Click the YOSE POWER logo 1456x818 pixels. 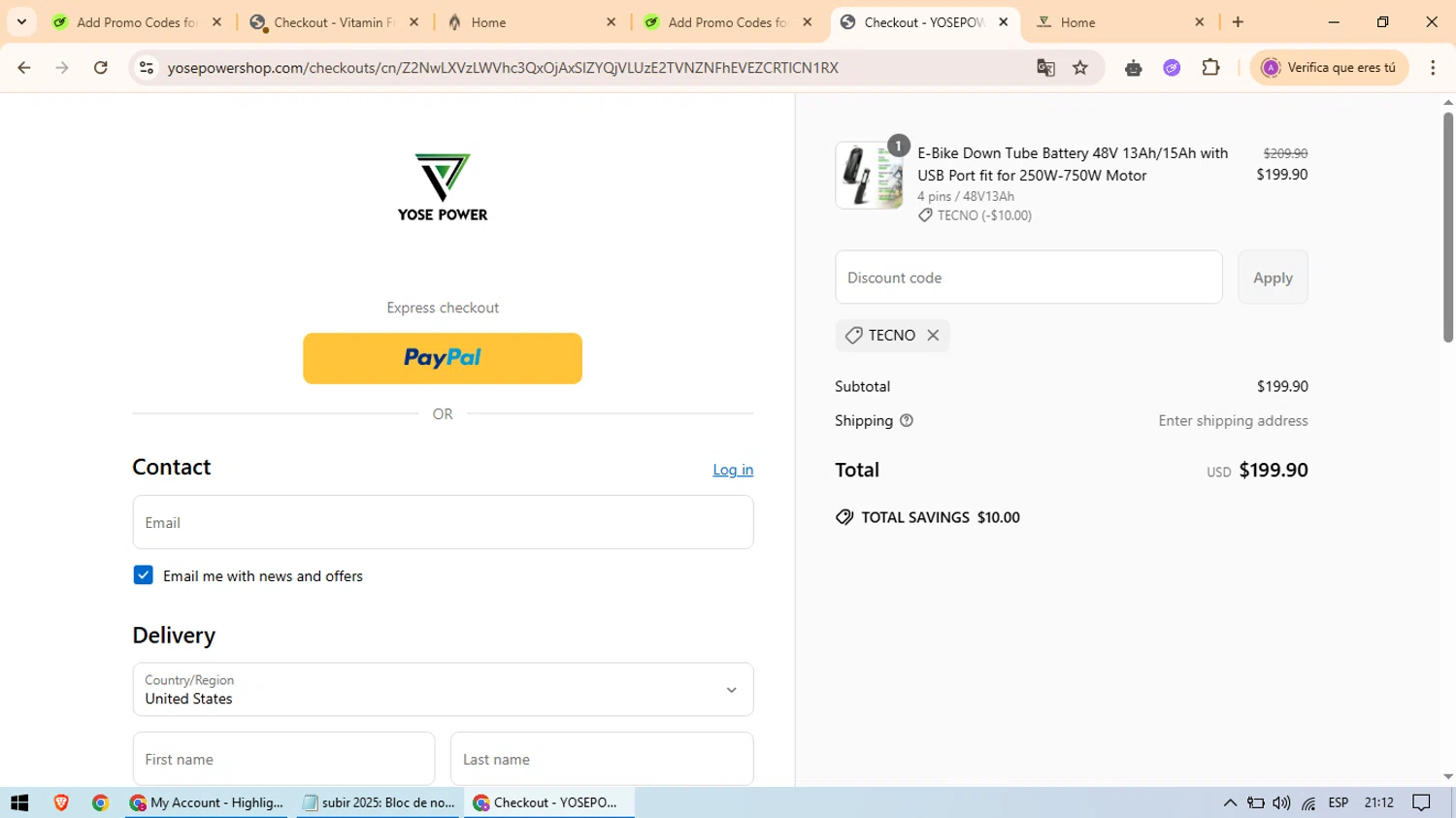coord(443,188)
